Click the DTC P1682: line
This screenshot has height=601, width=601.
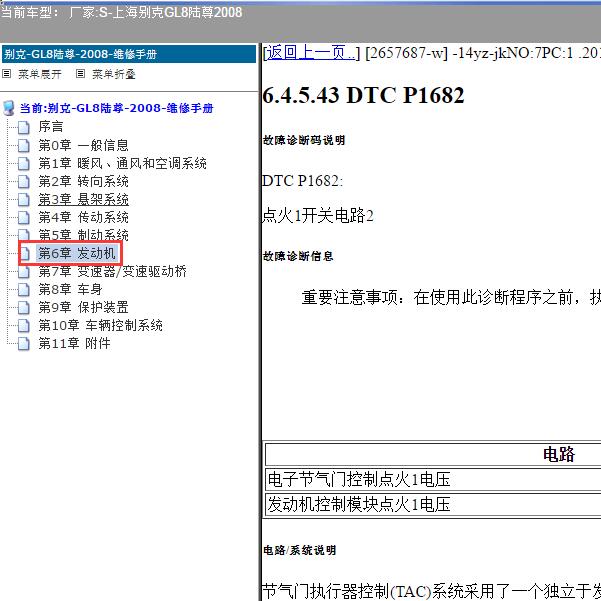point(302,181)
